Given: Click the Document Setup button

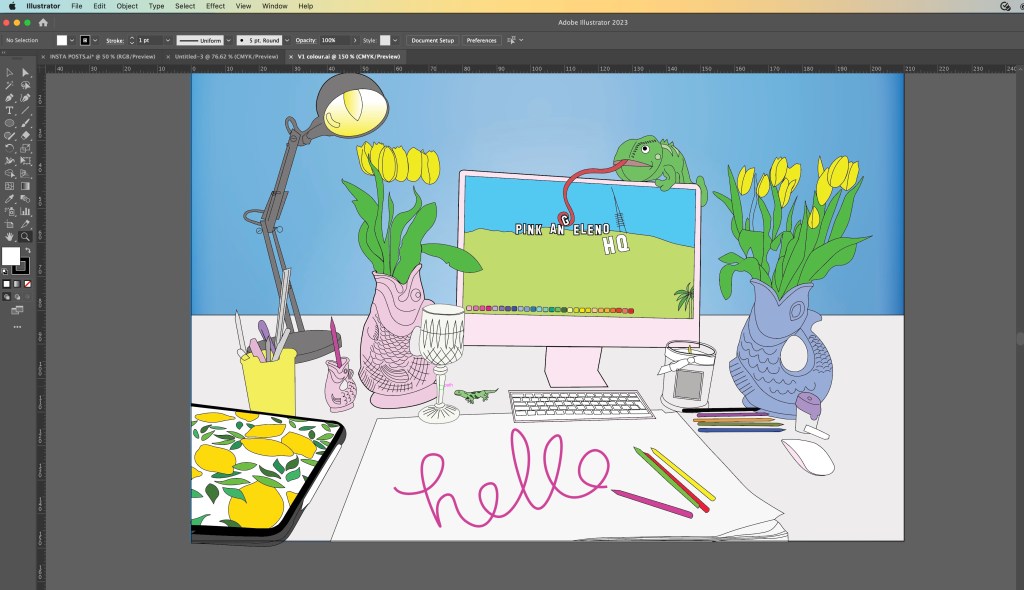Looking at the screenshot, I should point(432,40).
